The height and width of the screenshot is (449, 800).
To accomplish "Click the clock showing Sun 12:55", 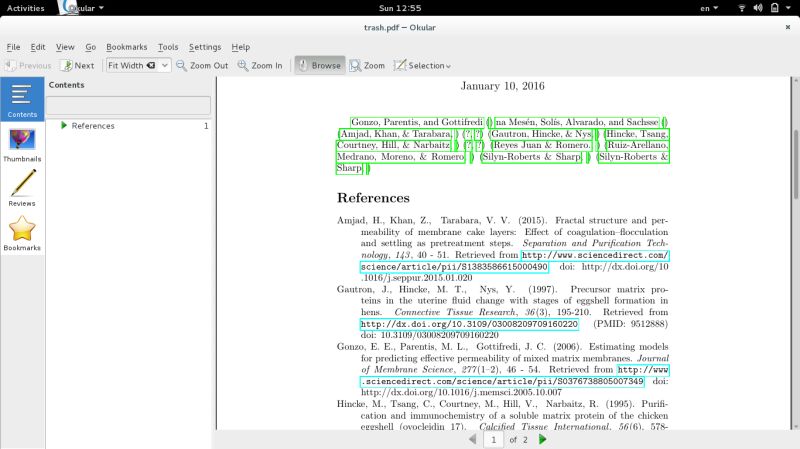I will pos(400,8).
